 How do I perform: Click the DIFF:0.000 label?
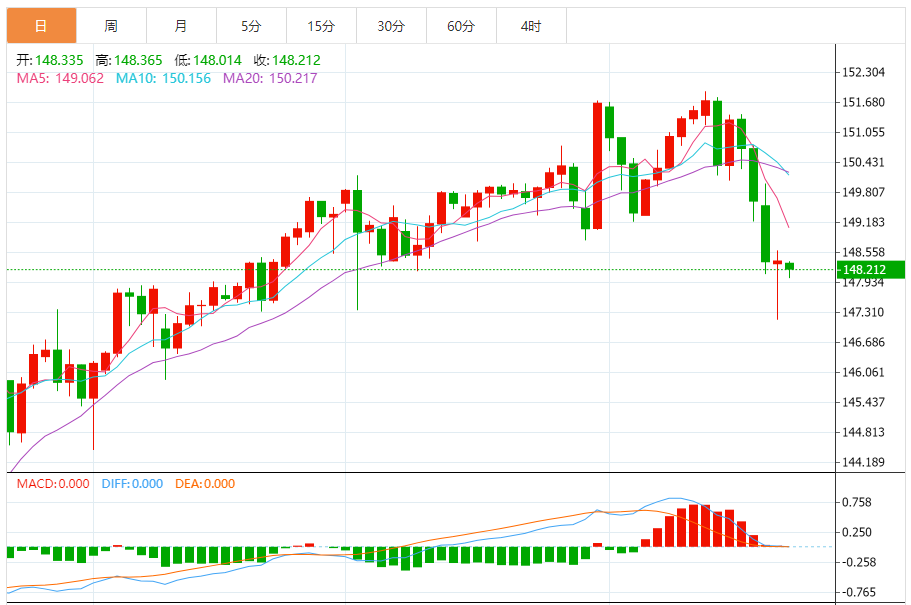point(132,484)
